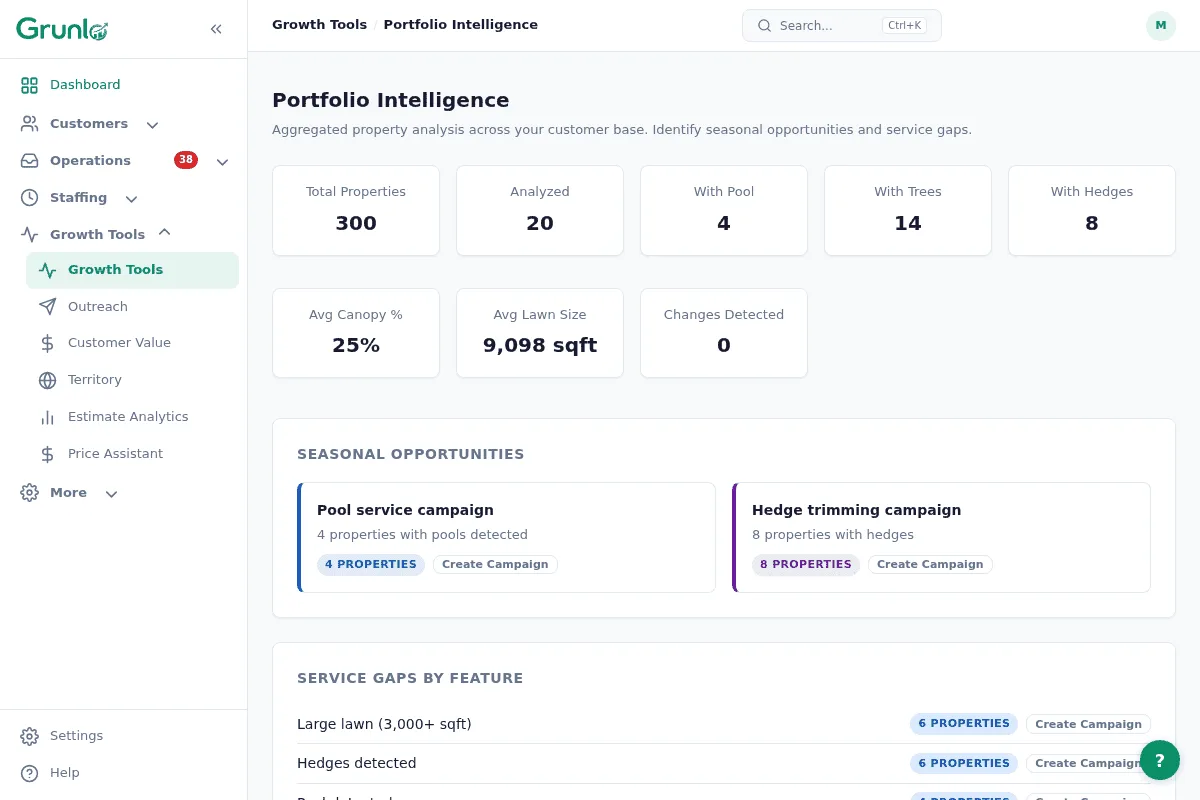Click the Price Assistant dollar icon
This screenshot has width=1200, height=800.
tap(47, 454)
